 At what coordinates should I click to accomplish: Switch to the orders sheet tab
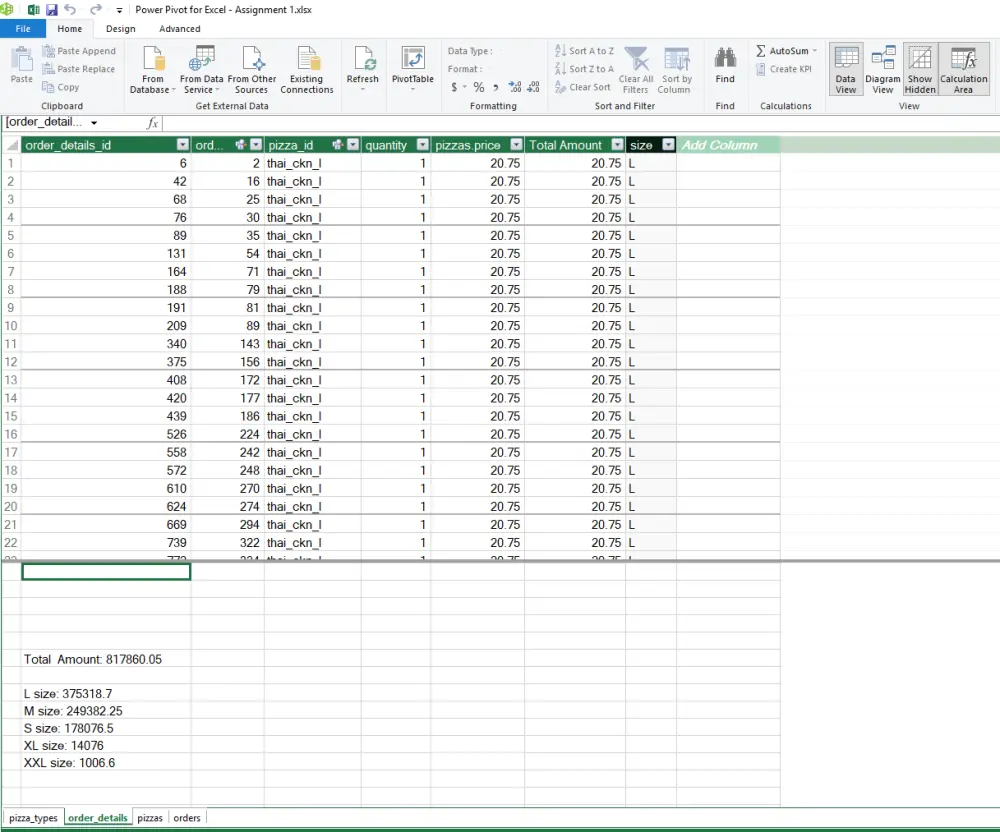187,817
